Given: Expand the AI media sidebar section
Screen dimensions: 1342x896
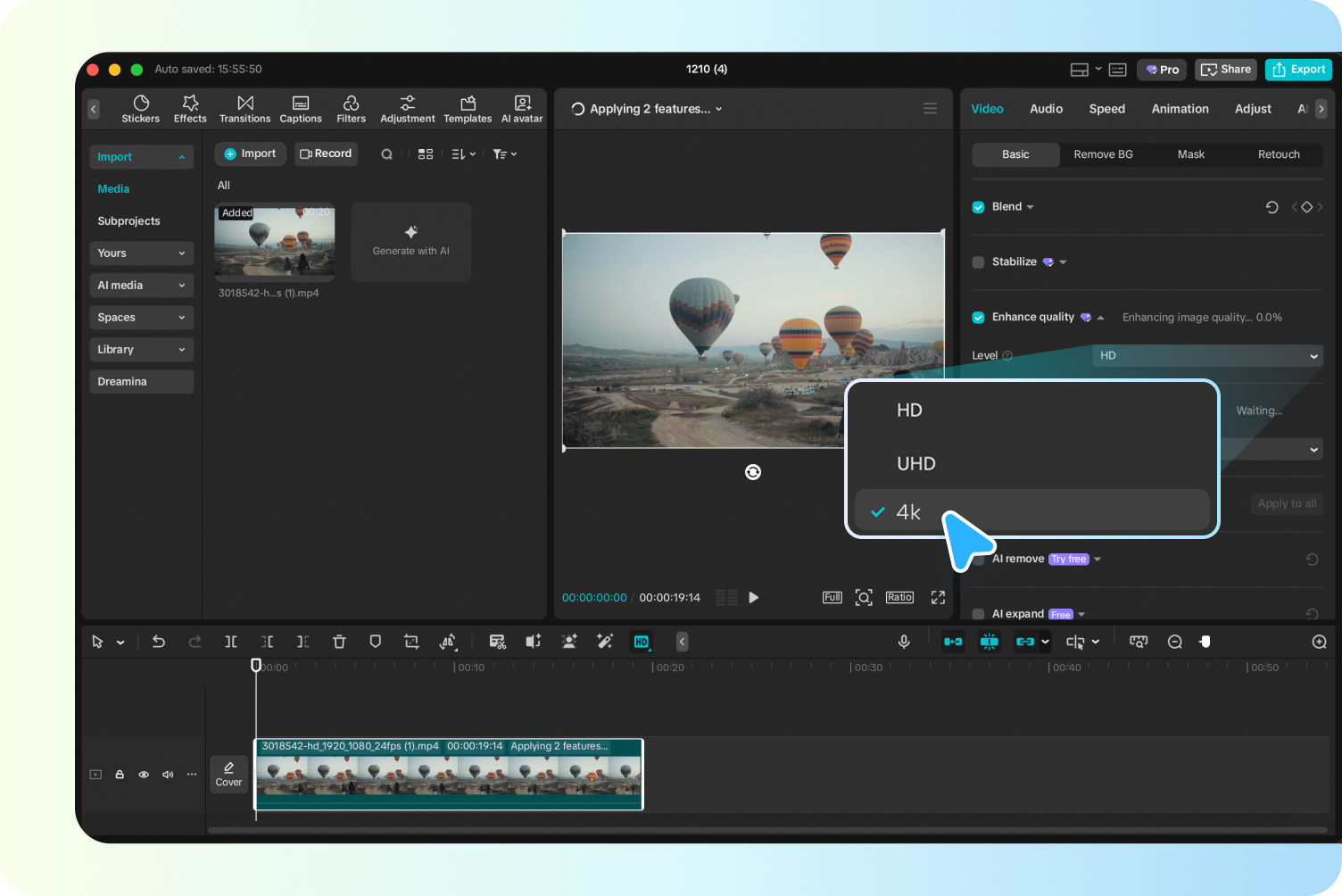Looking at the screenshot, I should click(x=141, y=286).
